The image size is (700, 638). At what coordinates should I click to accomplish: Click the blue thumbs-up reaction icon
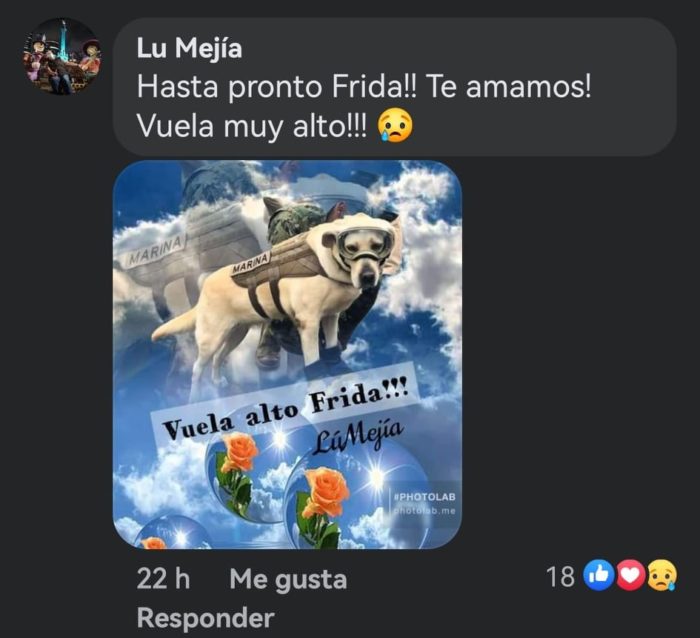pyautogui.click(x=598, y=576)
